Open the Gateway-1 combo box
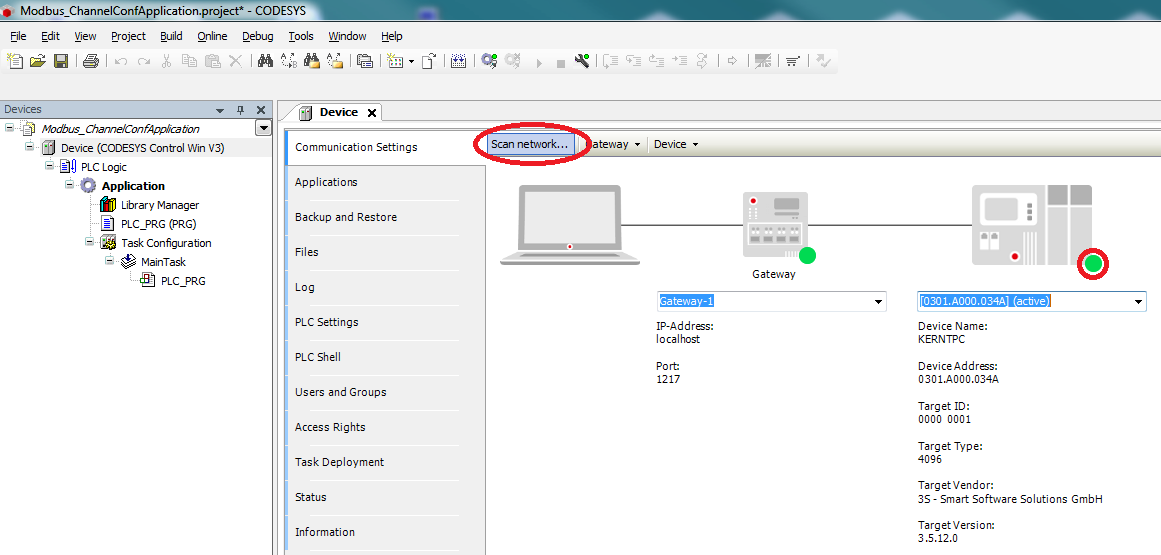 878,302
